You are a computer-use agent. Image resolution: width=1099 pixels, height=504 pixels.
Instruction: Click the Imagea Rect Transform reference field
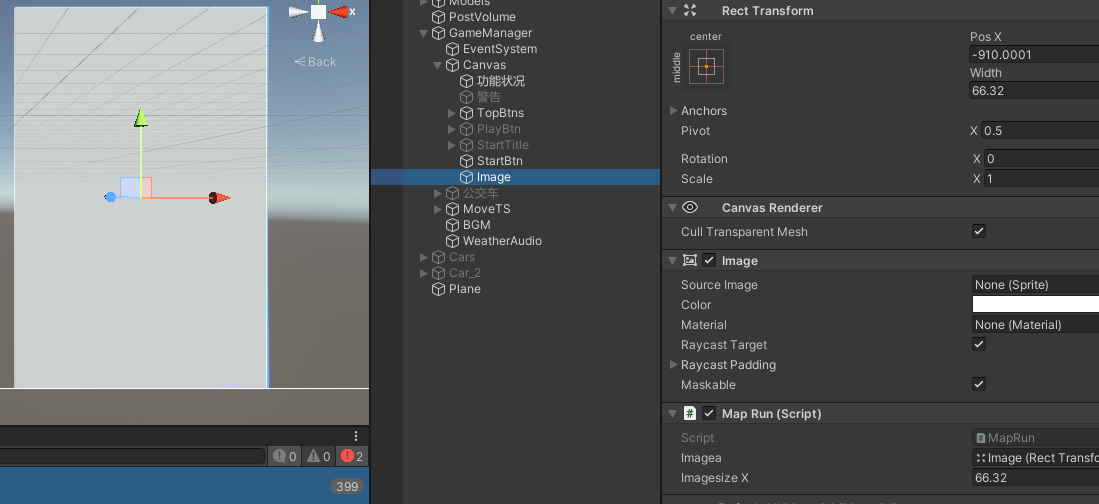(1035, 458)
